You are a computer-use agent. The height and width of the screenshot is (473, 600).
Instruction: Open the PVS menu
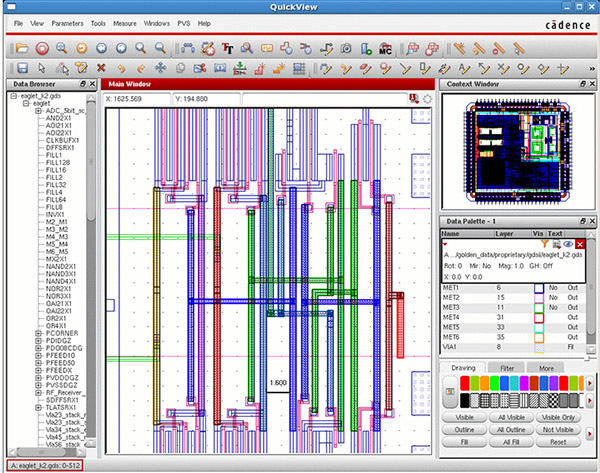click(x=184, y=24)
